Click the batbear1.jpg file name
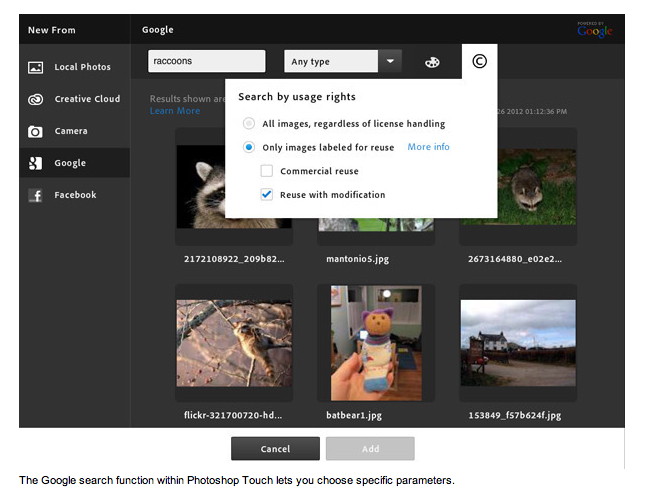The height and width of the screenshot is (492, 650). [x=354, y=416]
